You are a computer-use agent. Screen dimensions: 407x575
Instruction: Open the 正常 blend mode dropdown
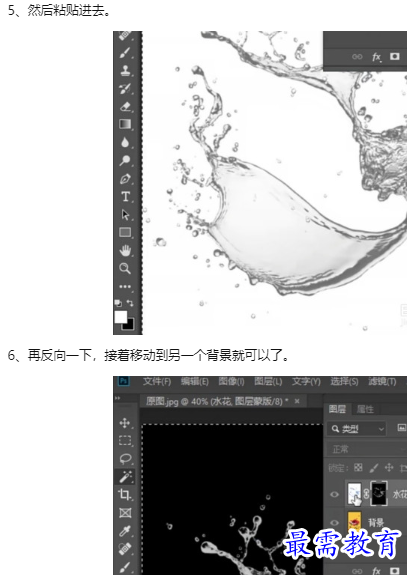[367, 449]
